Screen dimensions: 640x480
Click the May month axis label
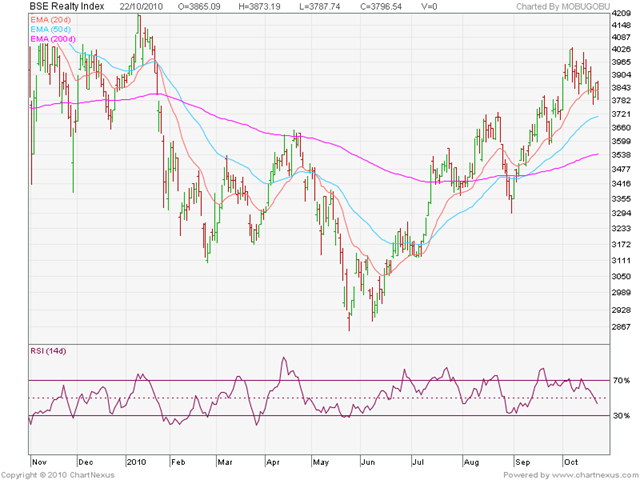tap(321, 462)
